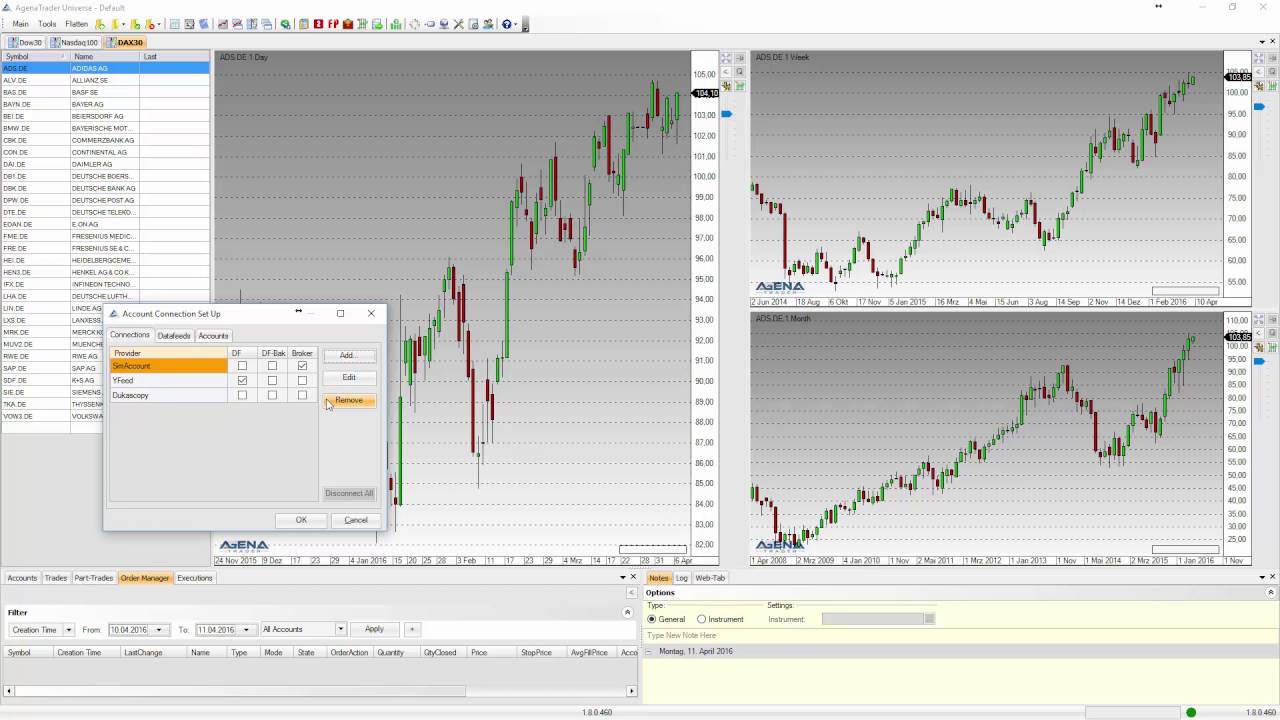The image size is (1280, 720).
Task: Open the Main menu
Action: tap(20, 24)
